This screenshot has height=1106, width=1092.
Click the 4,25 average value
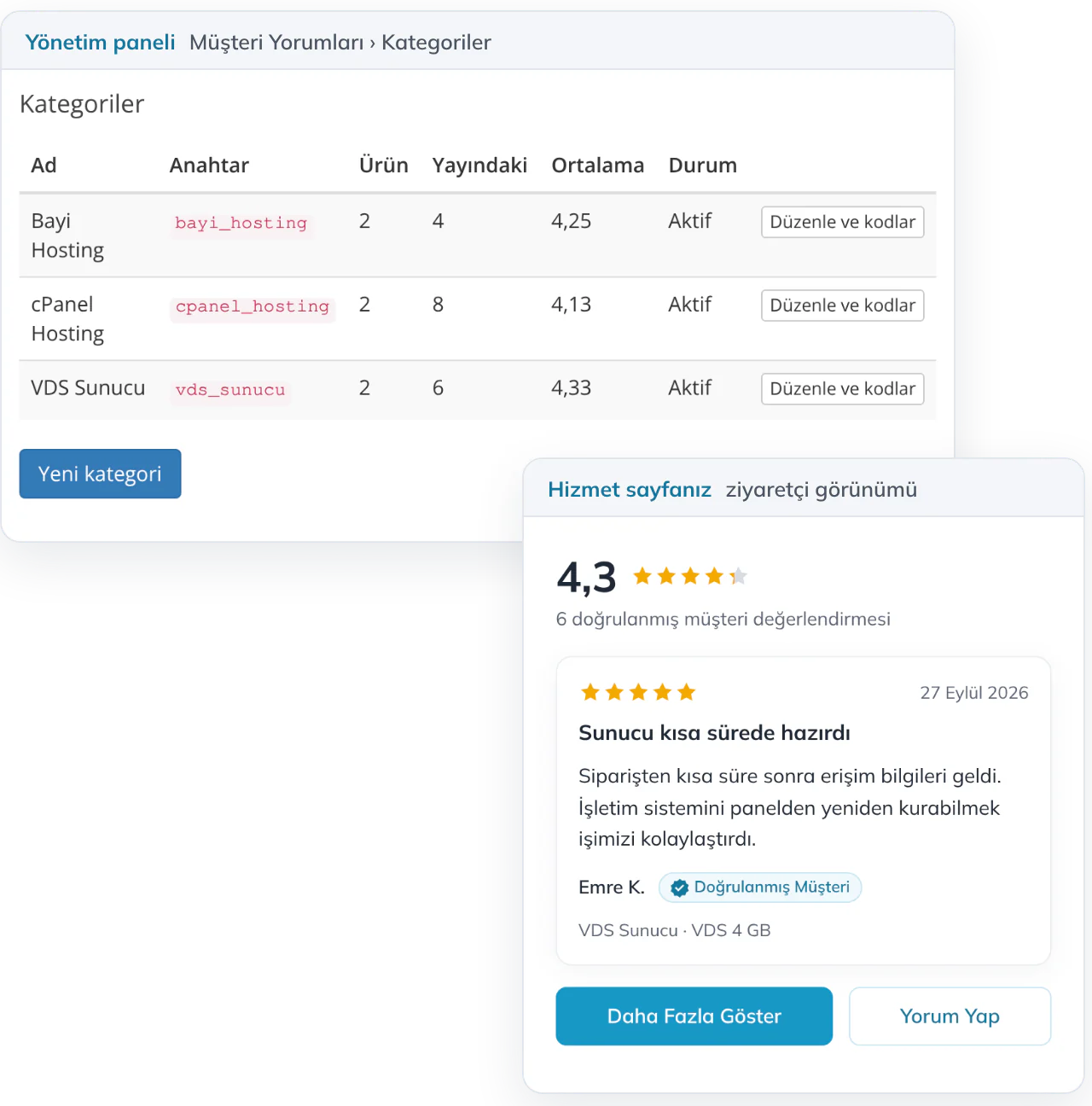pos(572,222)
